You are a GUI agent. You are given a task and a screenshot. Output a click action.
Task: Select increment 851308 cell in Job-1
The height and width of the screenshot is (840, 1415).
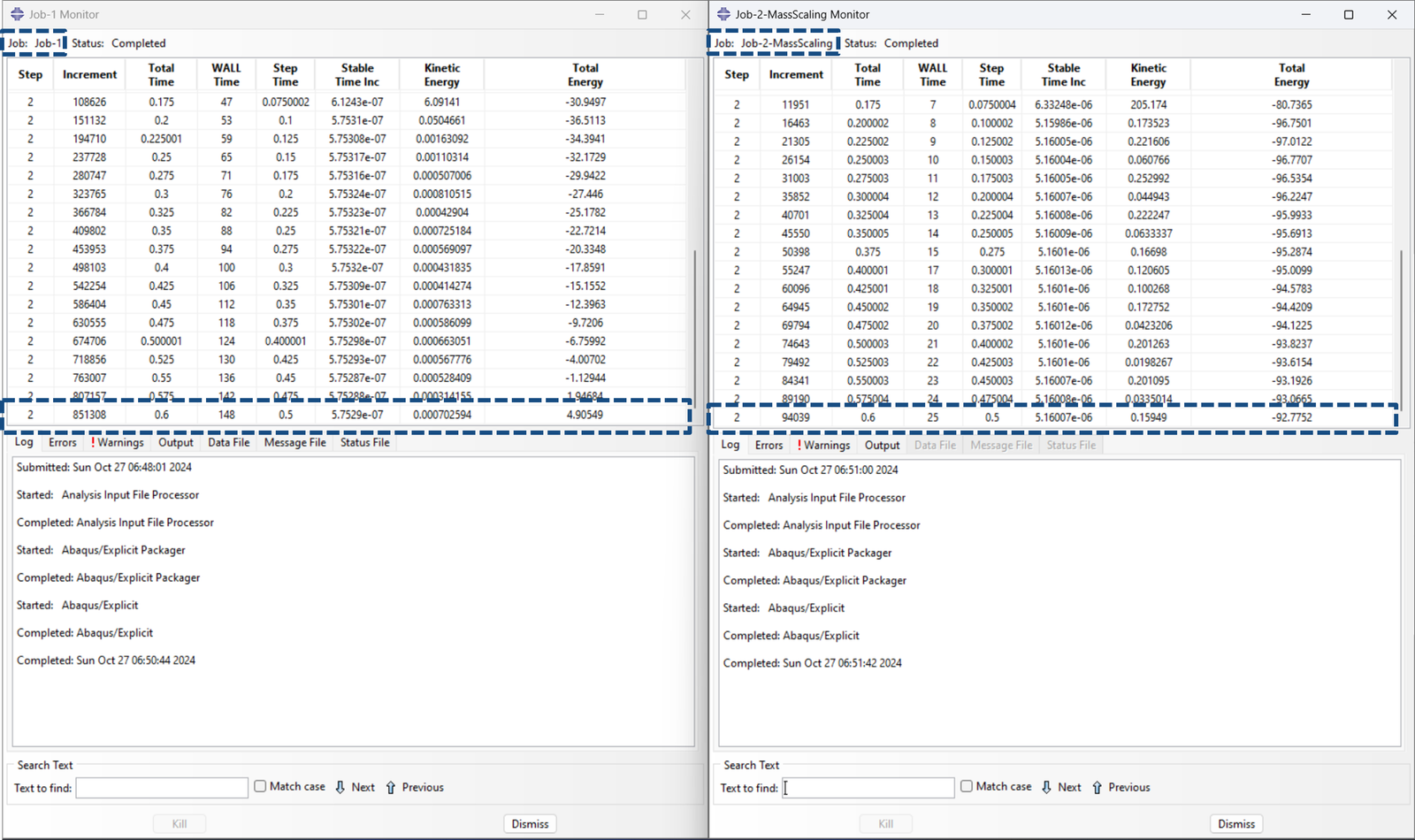[89, 415]
